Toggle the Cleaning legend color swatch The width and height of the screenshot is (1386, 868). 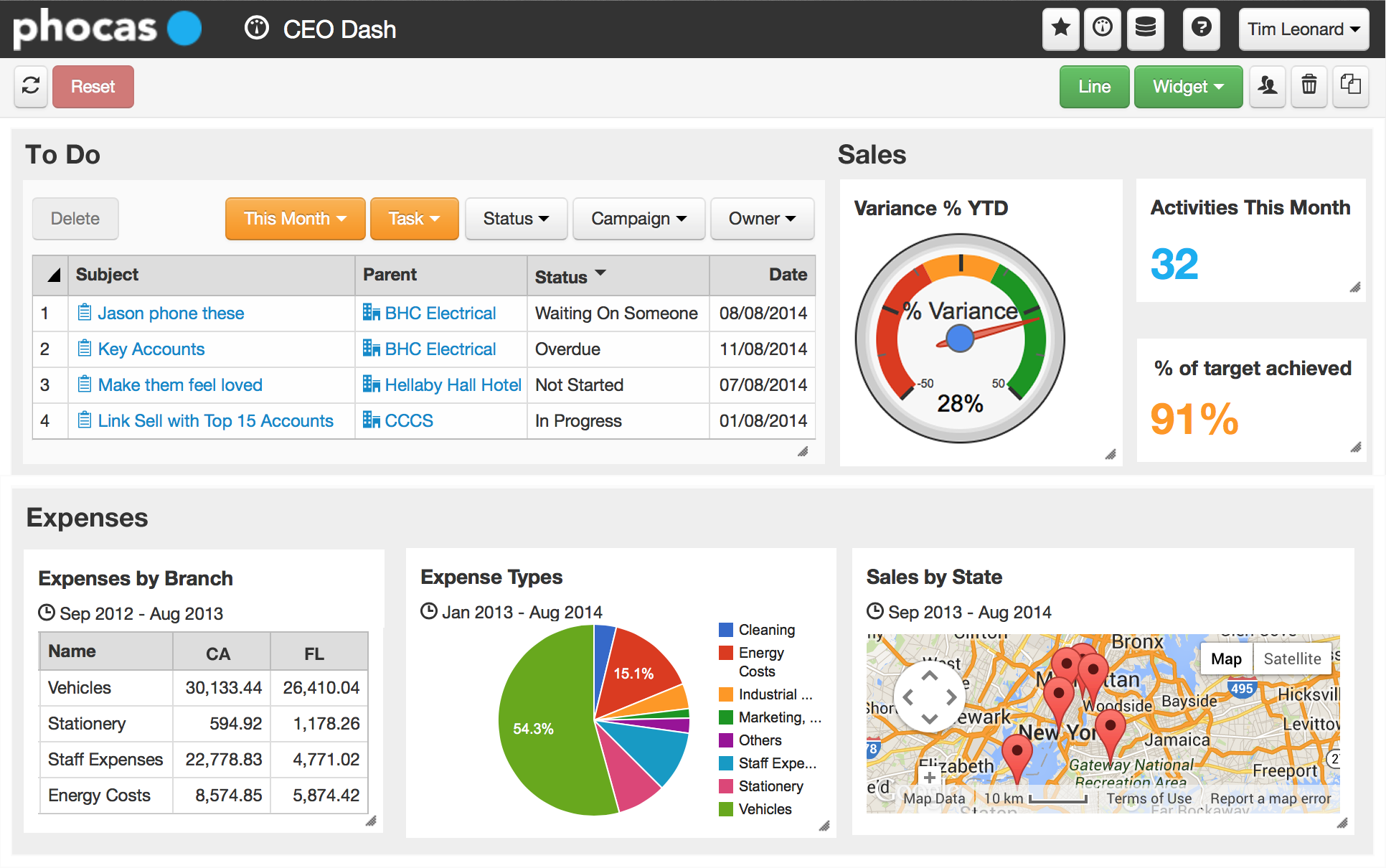(726, 630)
